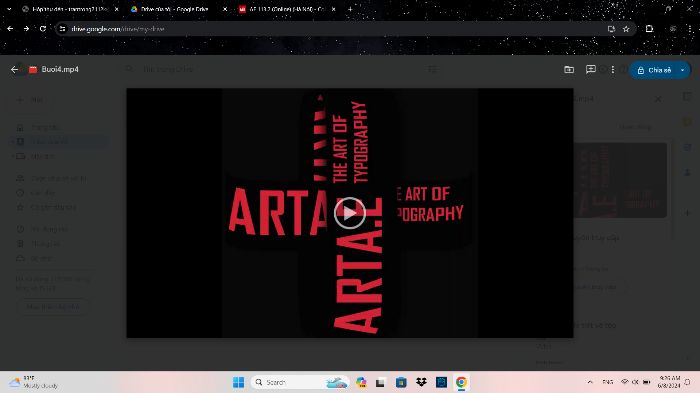Open a new browser tab
This screenshot has width=700, height=393.
point(350,9)
